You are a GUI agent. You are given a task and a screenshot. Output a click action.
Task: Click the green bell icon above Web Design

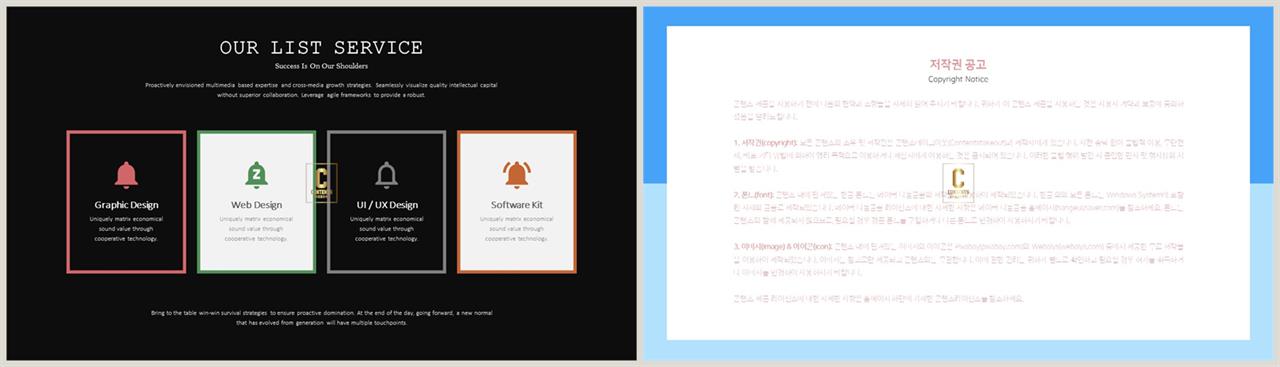(x=256, y=175)
